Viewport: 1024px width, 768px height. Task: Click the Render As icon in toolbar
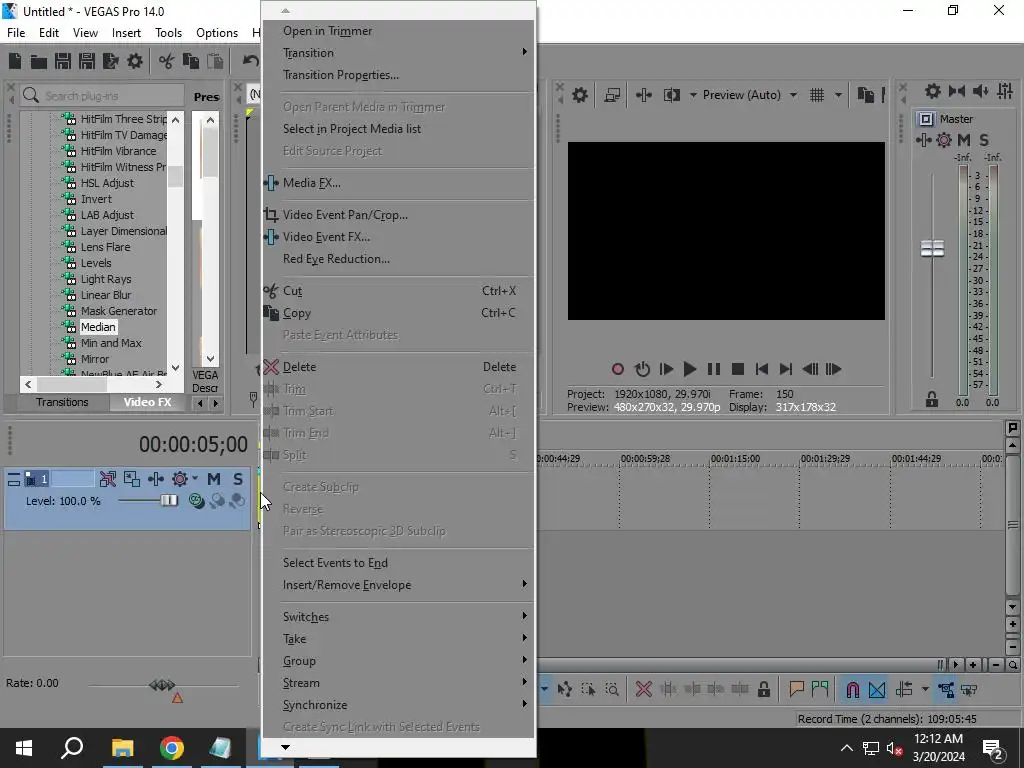(110, 61)
